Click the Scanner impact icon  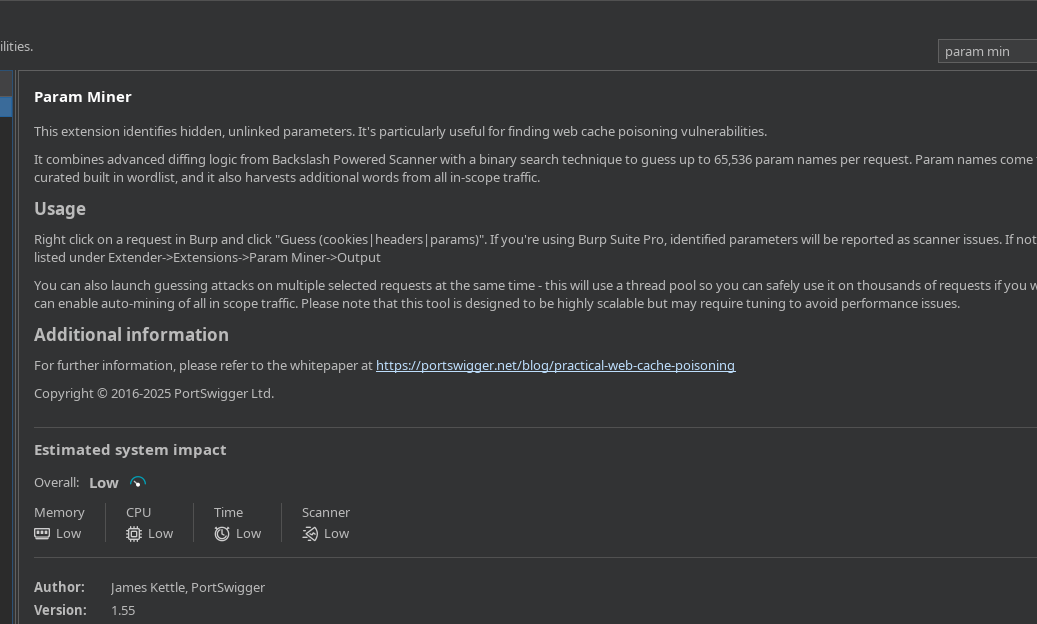tap(310, 534)
